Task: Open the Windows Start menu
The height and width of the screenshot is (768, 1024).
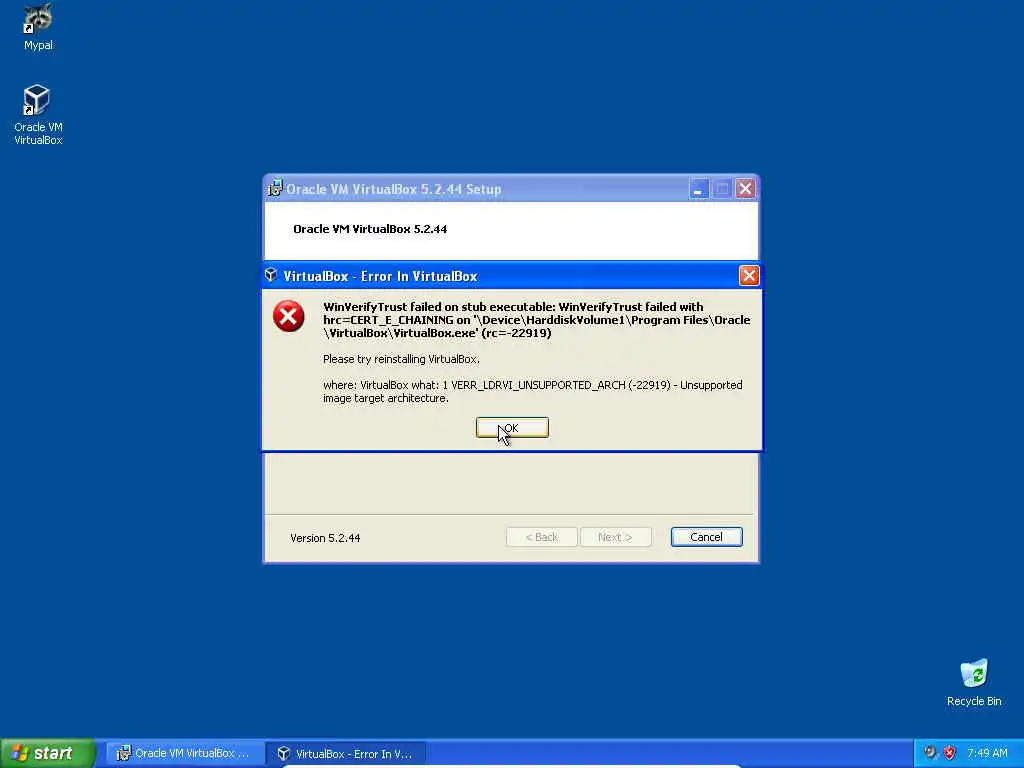Action: tap(48, 753)
